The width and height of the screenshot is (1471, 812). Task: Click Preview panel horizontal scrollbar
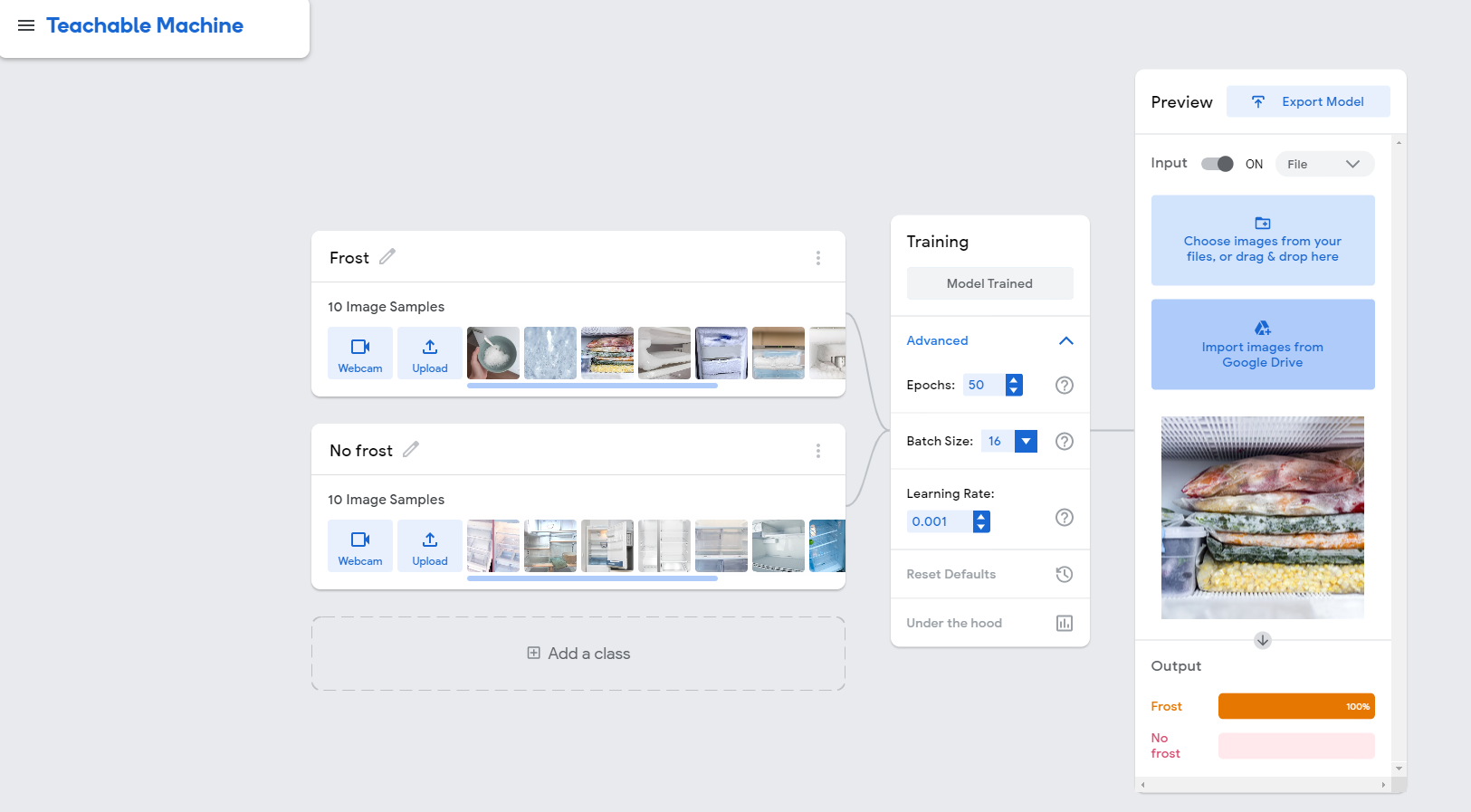pos(1263,785)
